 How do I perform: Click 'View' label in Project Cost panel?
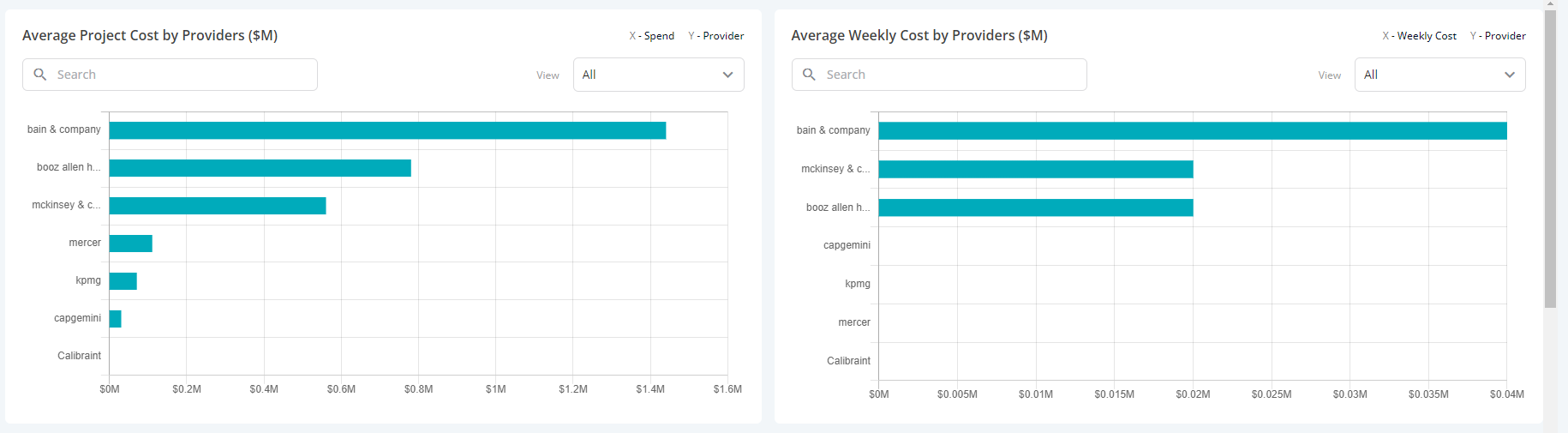(548, 75)
